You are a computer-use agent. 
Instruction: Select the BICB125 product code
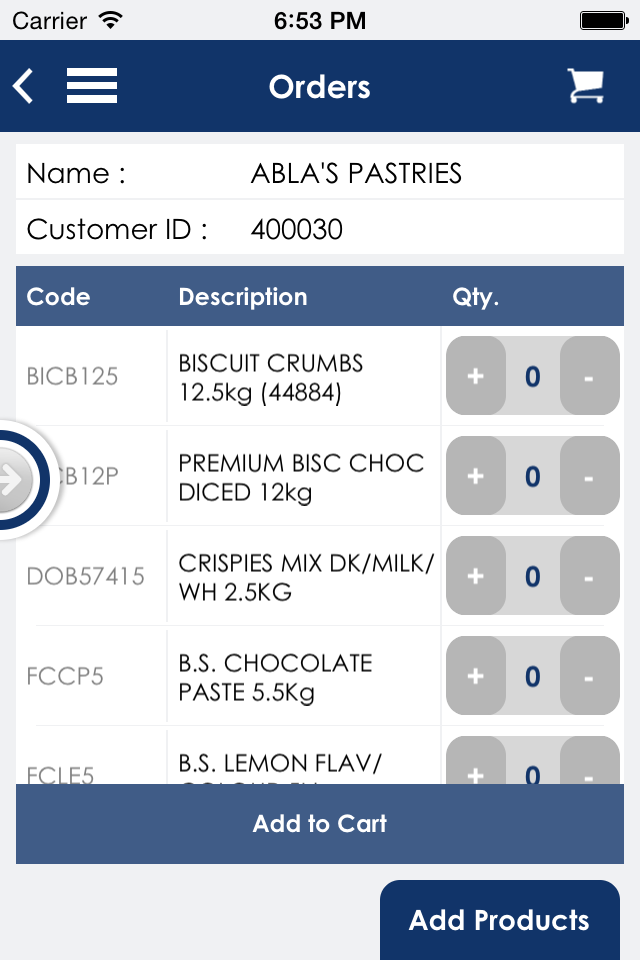coord(72,376)
